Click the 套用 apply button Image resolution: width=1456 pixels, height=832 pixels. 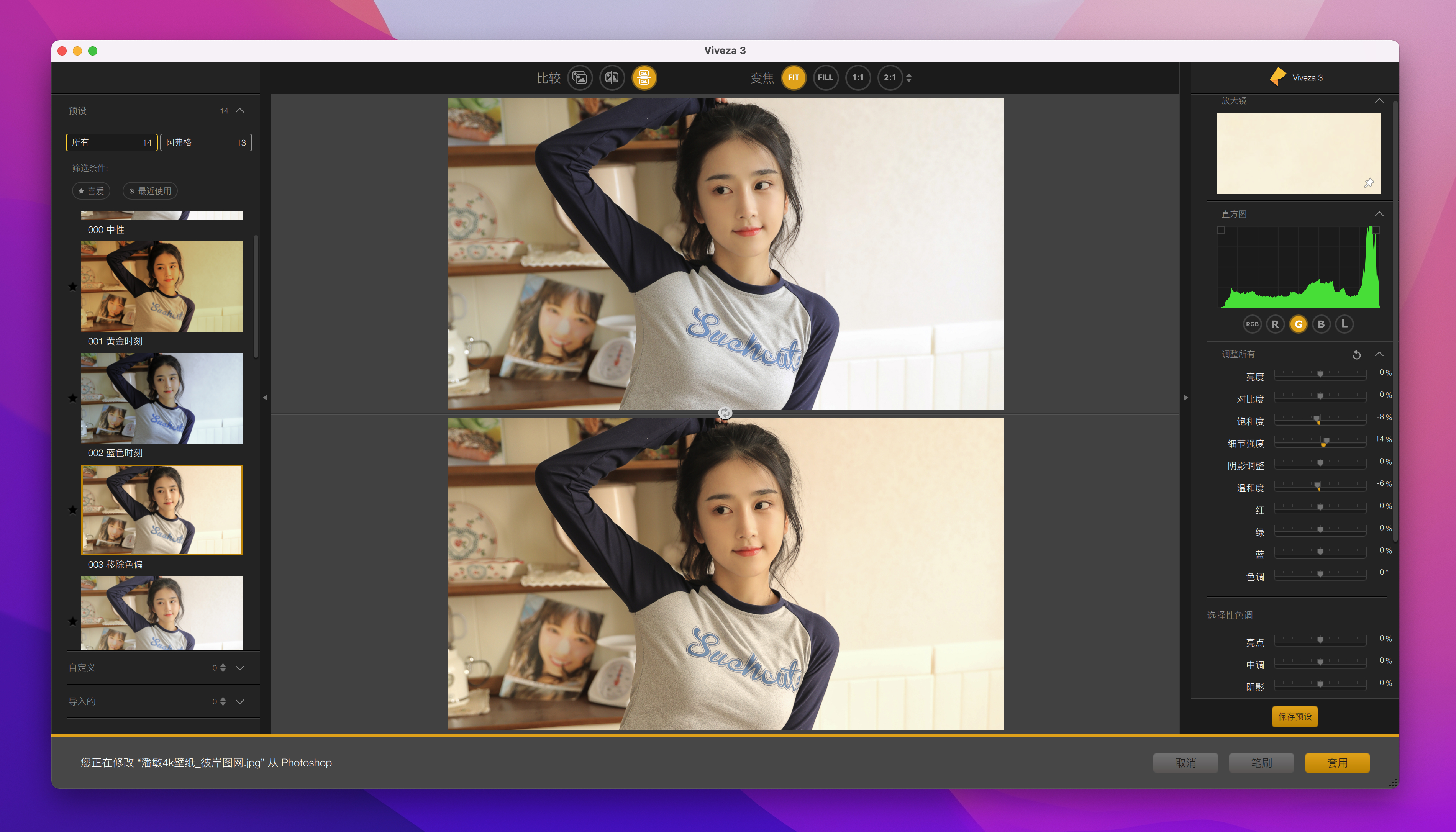[1337, 763]
